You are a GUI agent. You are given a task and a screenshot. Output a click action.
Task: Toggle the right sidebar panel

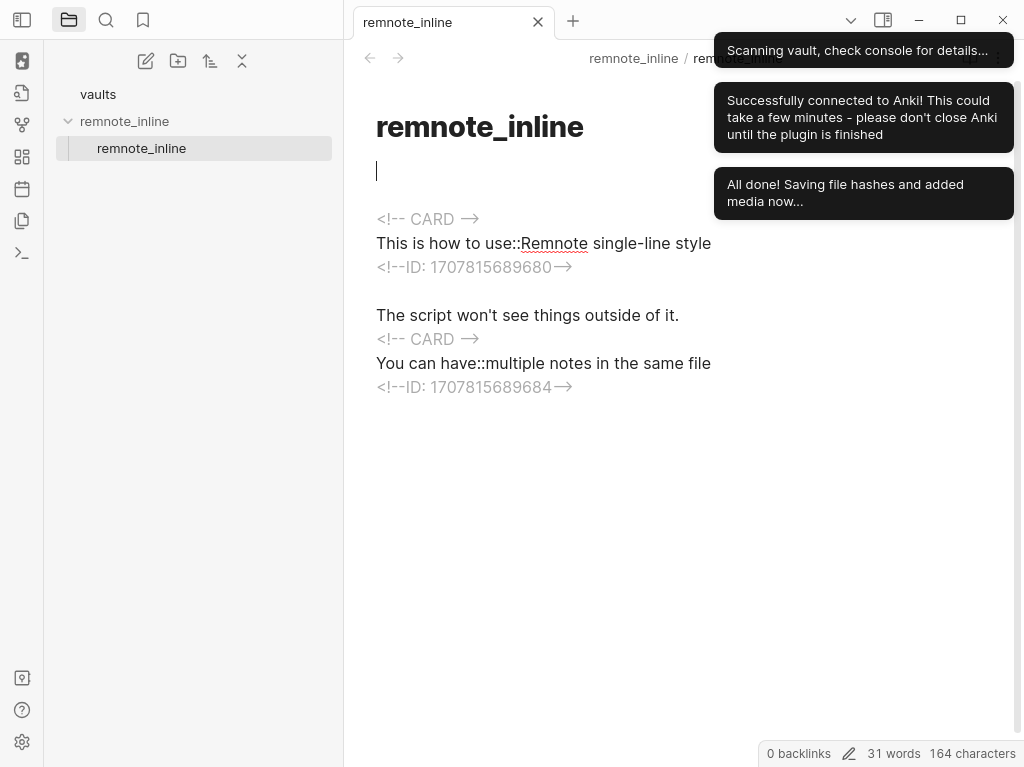(883, 20)
